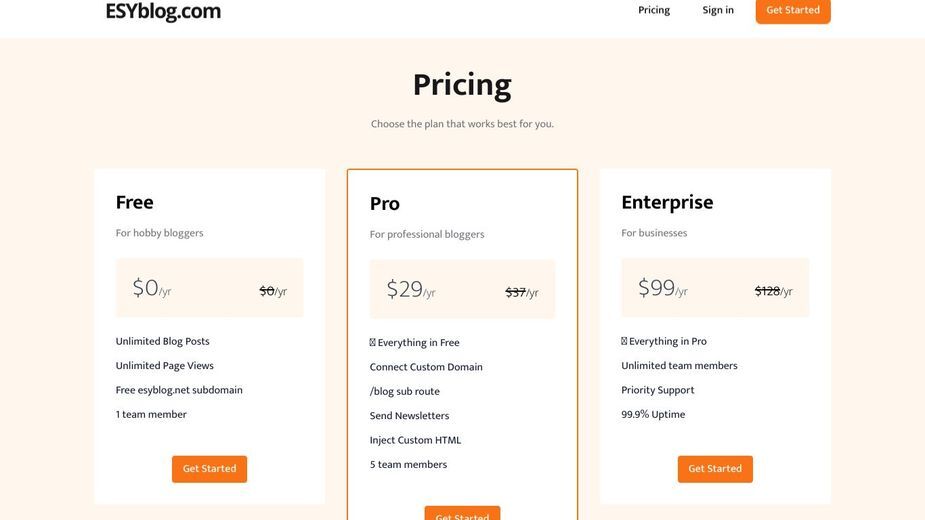Click Get Started under Free plan

[x=209, y=469]
